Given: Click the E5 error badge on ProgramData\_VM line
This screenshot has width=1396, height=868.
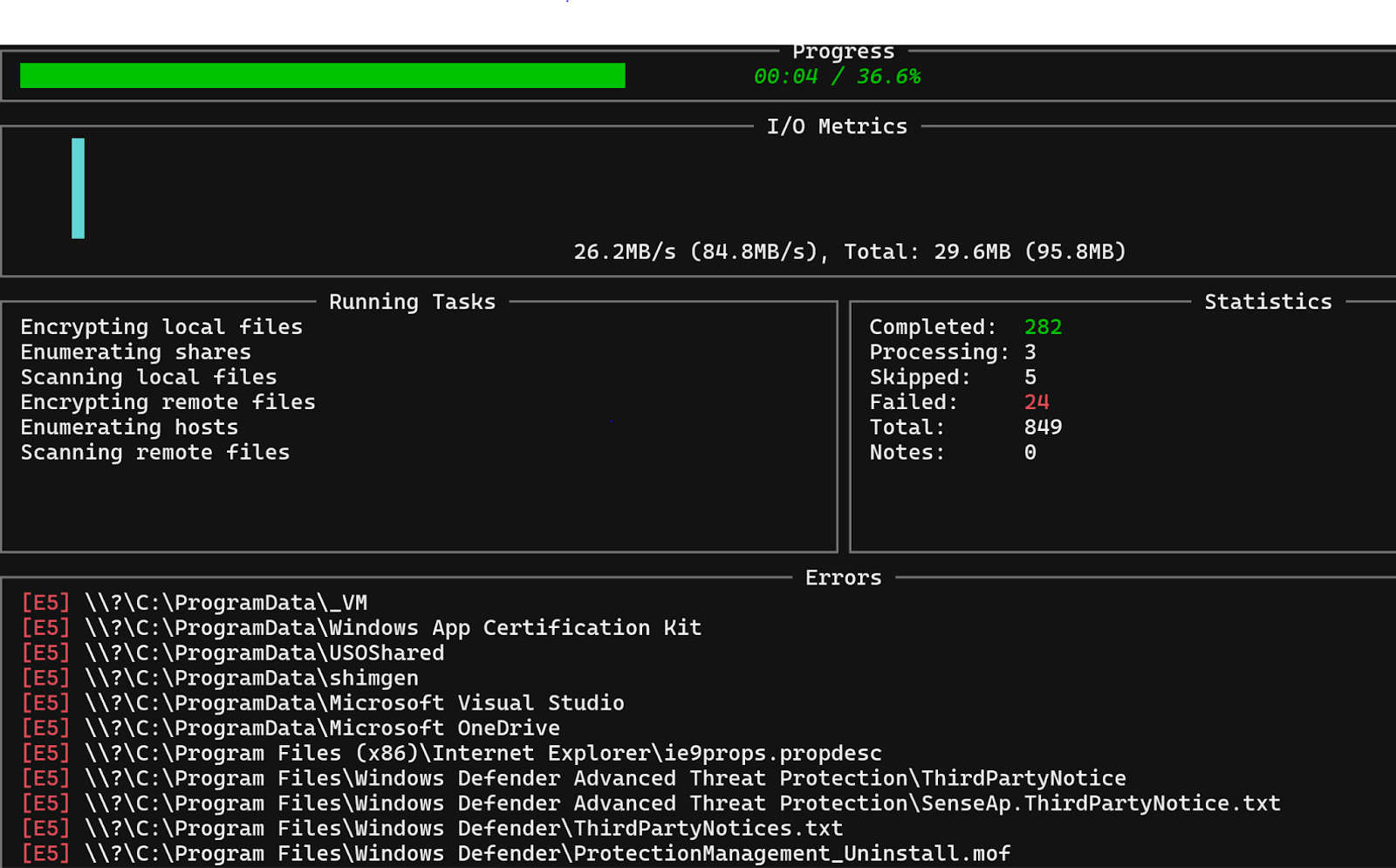Looking at the screenshot, I should click(44, 602).
